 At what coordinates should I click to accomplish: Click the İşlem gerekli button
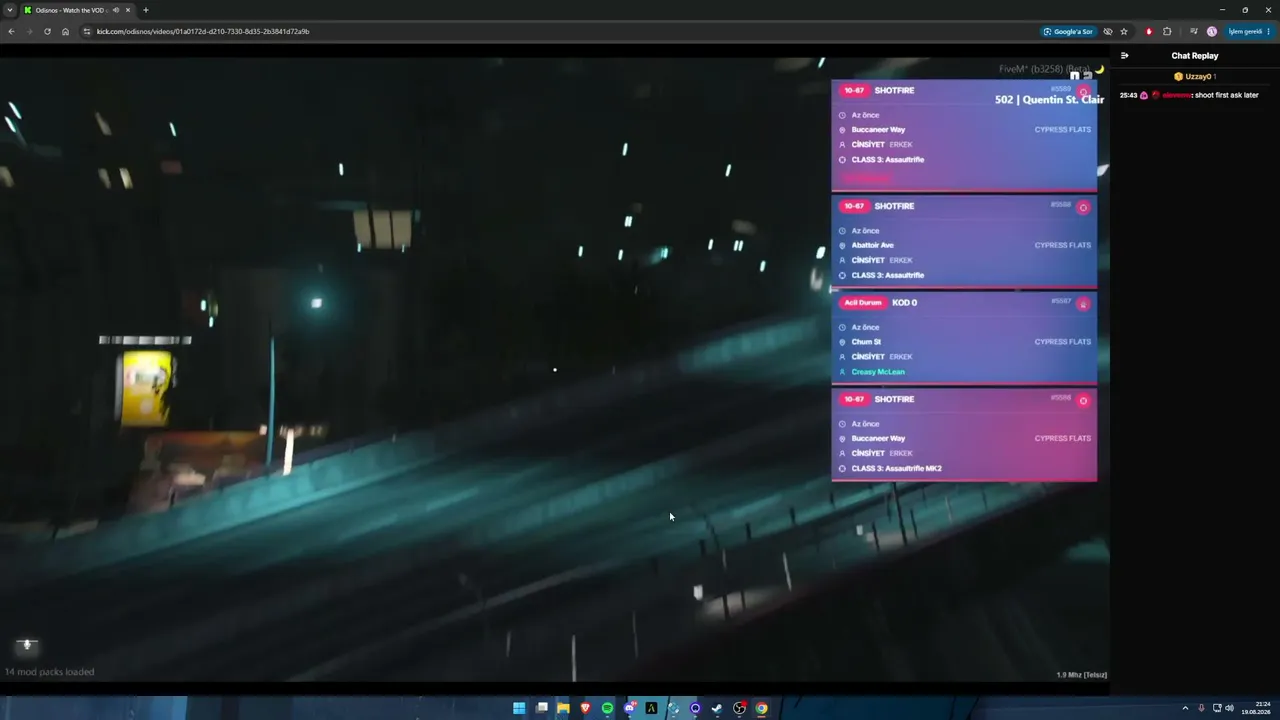[1250, 31]
